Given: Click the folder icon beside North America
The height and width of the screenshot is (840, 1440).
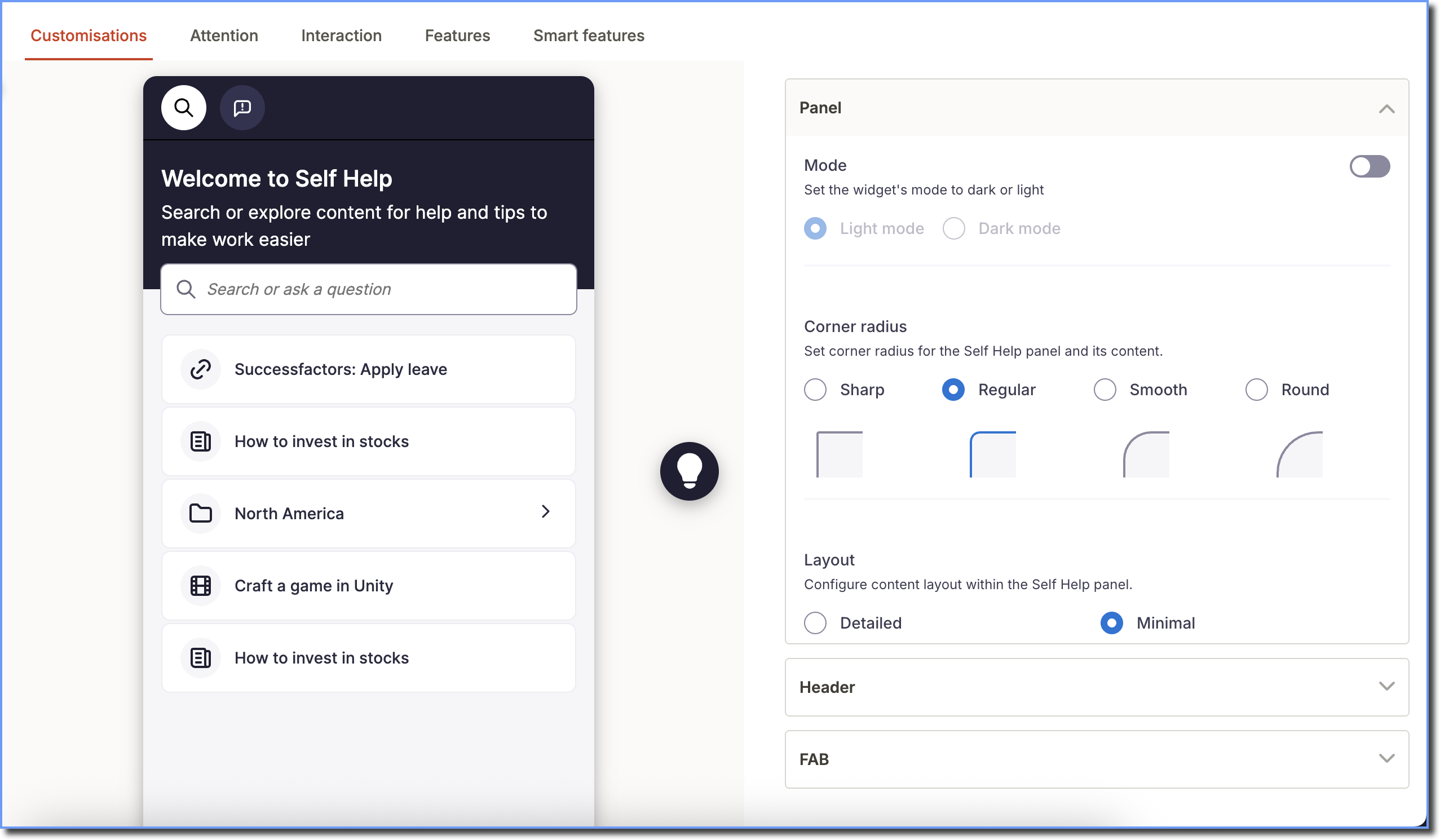Looking at the screenshot, I should [201, 514].
